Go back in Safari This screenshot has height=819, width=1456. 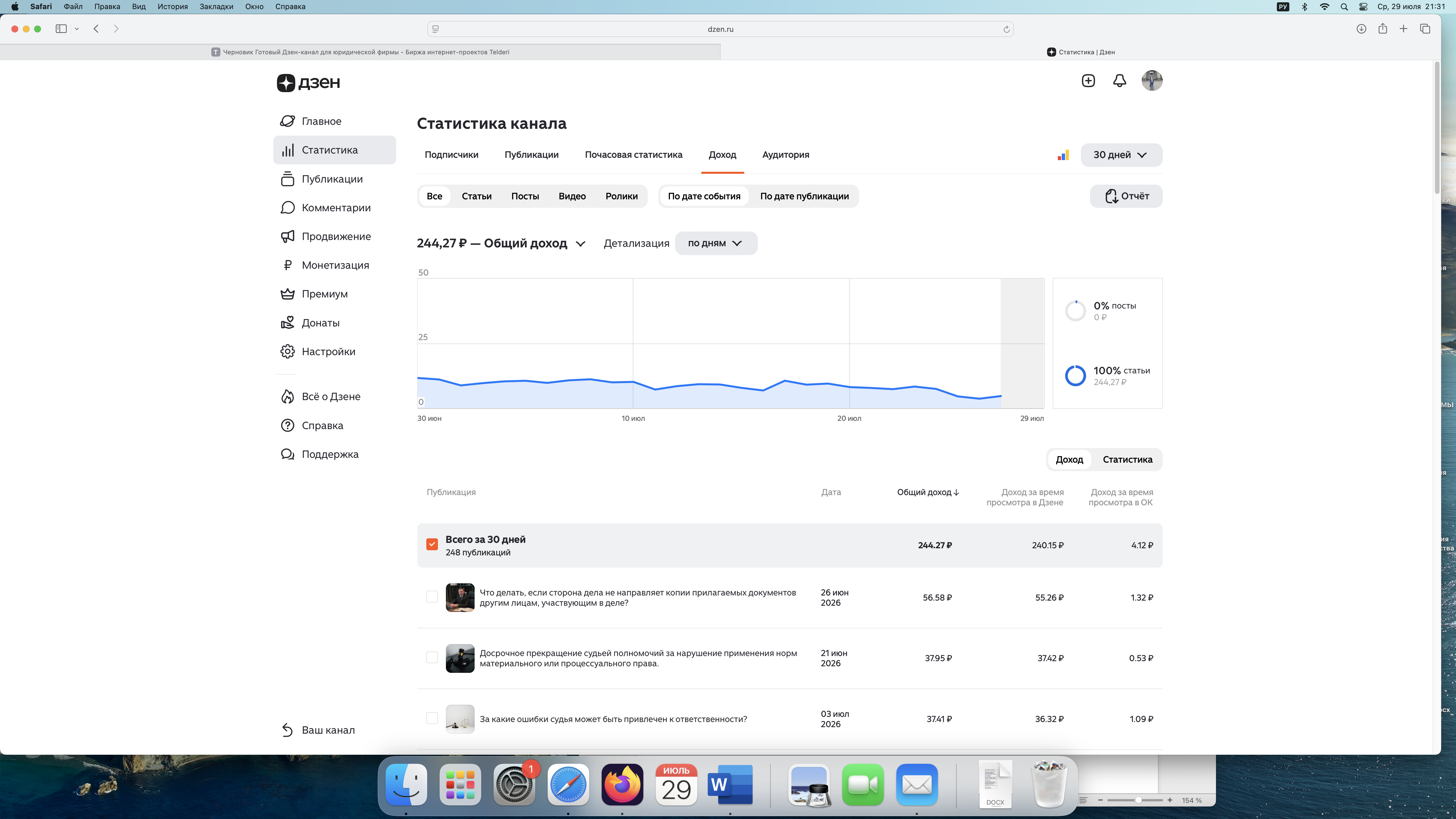pos(96,29)
